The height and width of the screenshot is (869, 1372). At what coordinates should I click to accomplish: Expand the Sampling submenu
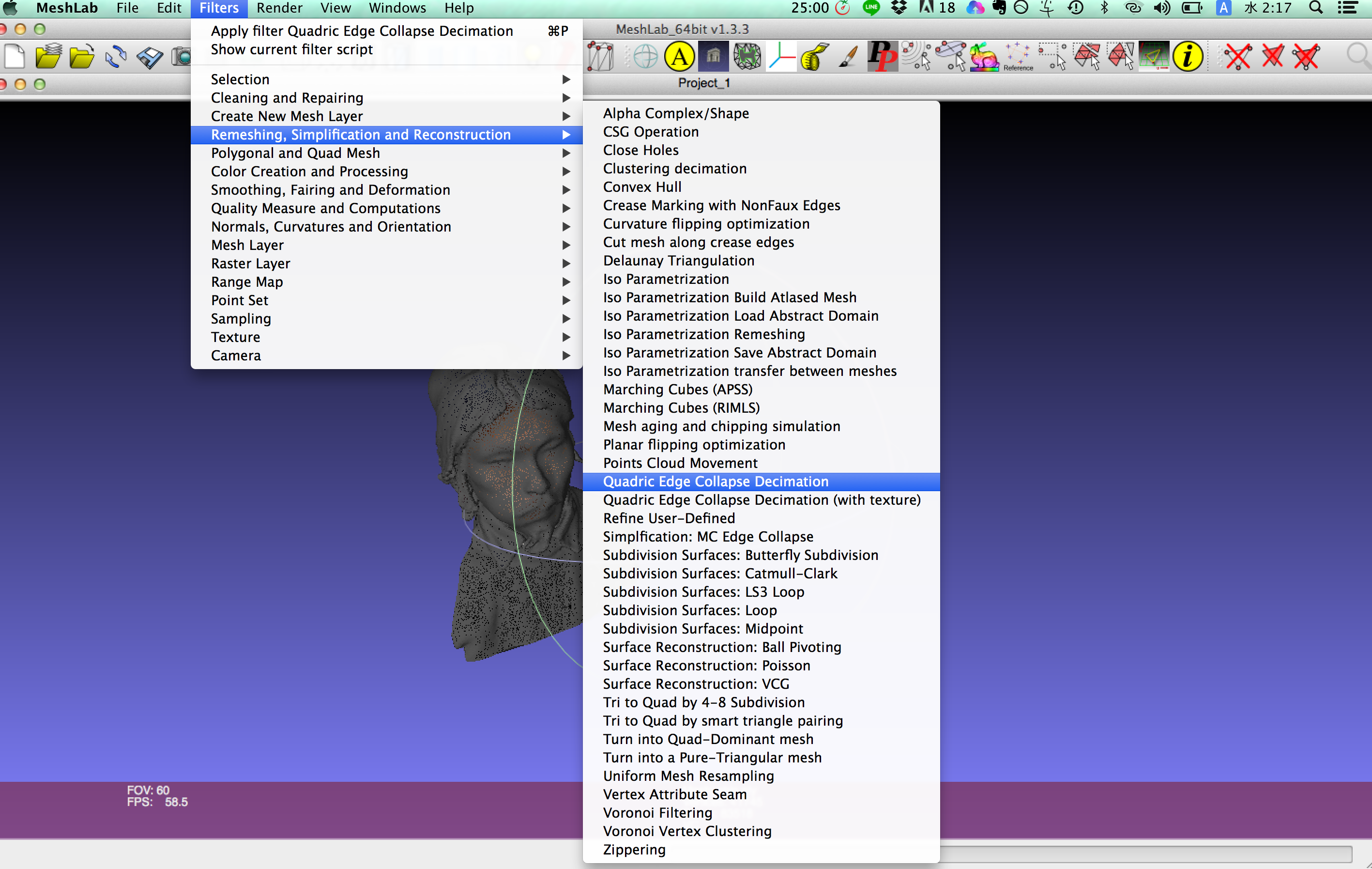coord(386,318)
